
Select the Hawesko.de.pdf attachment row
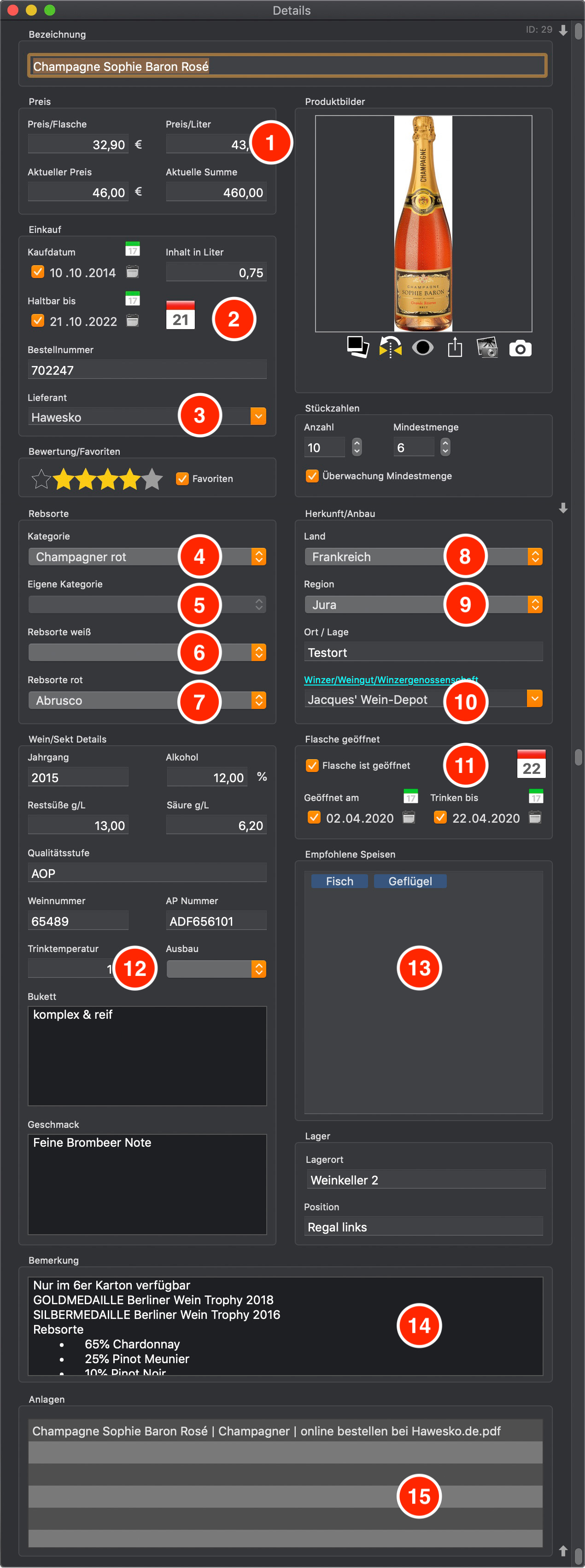click(286, 1430)
